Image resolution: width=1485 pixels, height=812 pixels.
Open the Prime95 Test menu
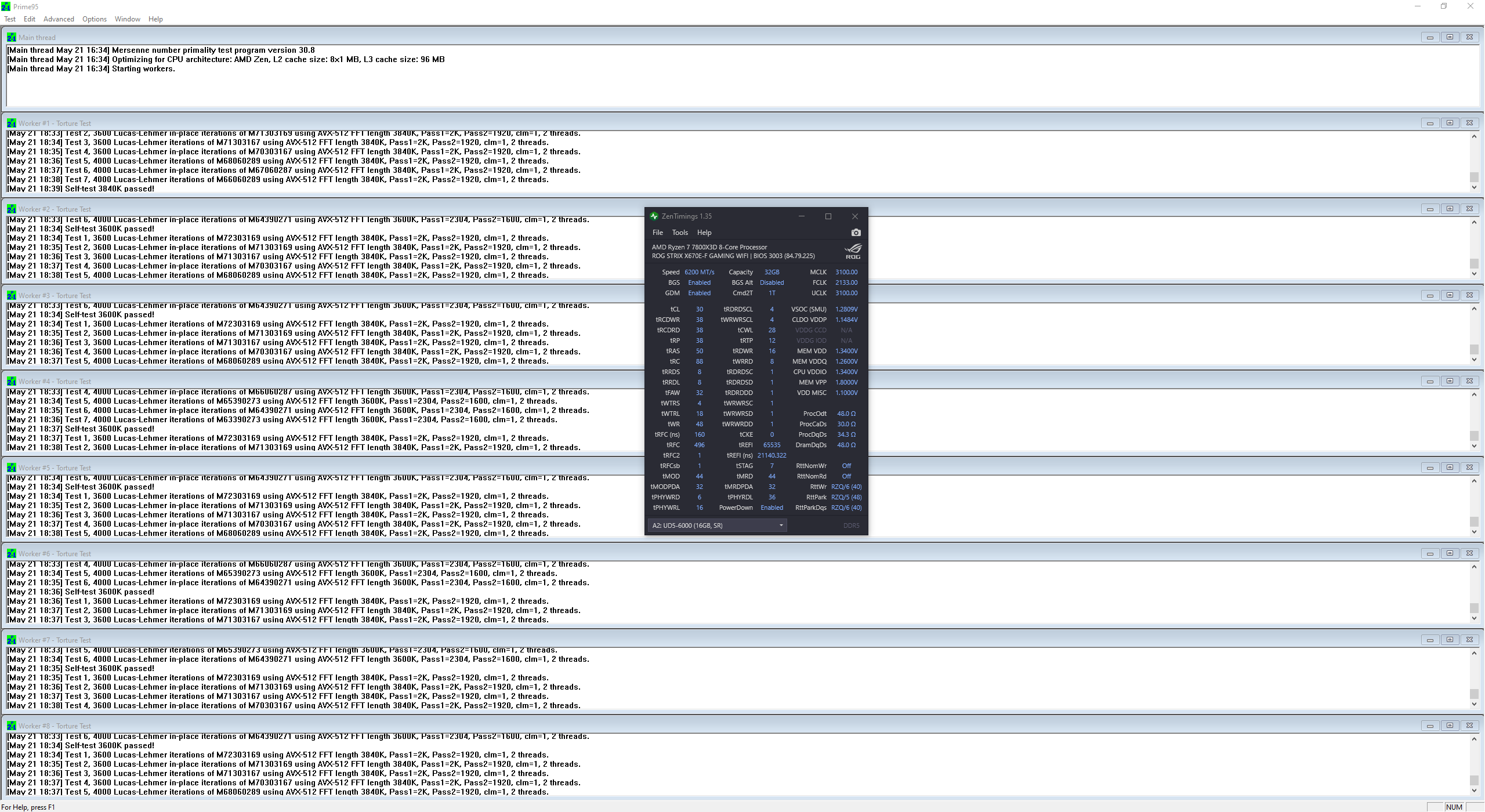click(x=10, y=19)
